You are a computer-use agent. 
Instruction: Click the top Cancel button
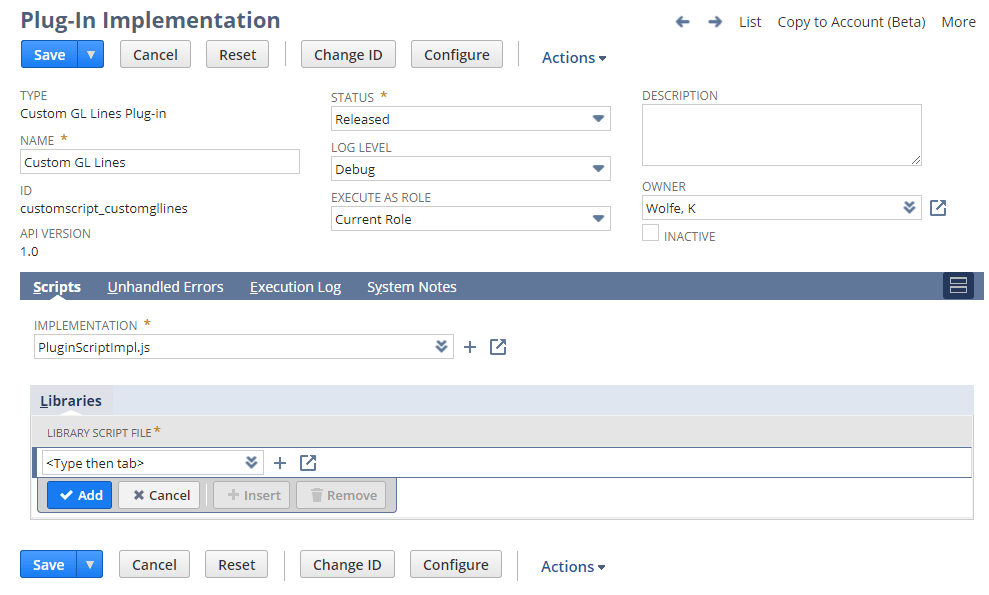155,54
